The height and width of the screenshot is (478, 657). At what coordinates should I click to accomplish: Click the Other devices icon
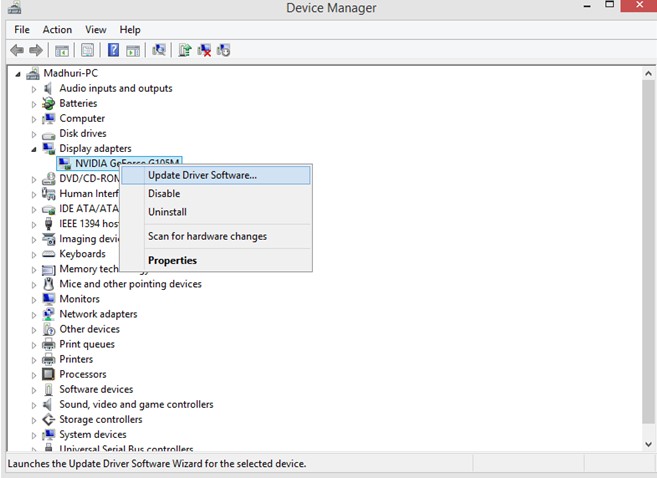point(49,329)
